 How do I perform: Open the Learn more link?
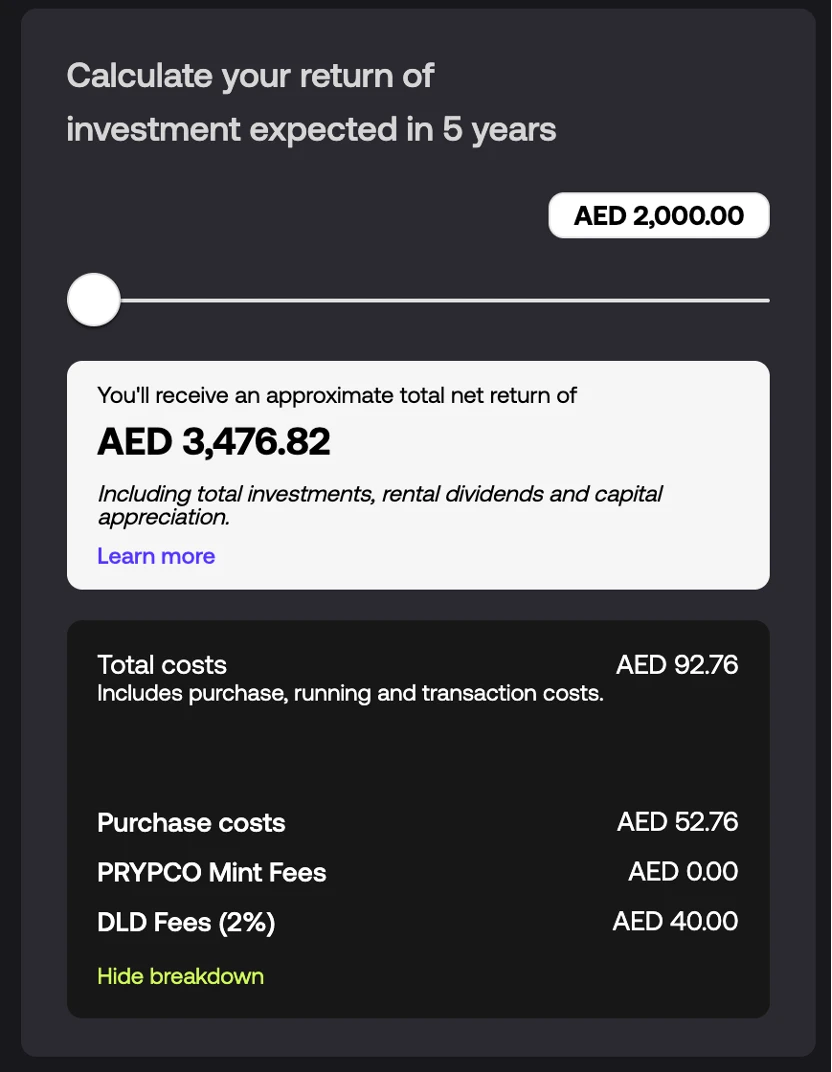pos(156,556)
